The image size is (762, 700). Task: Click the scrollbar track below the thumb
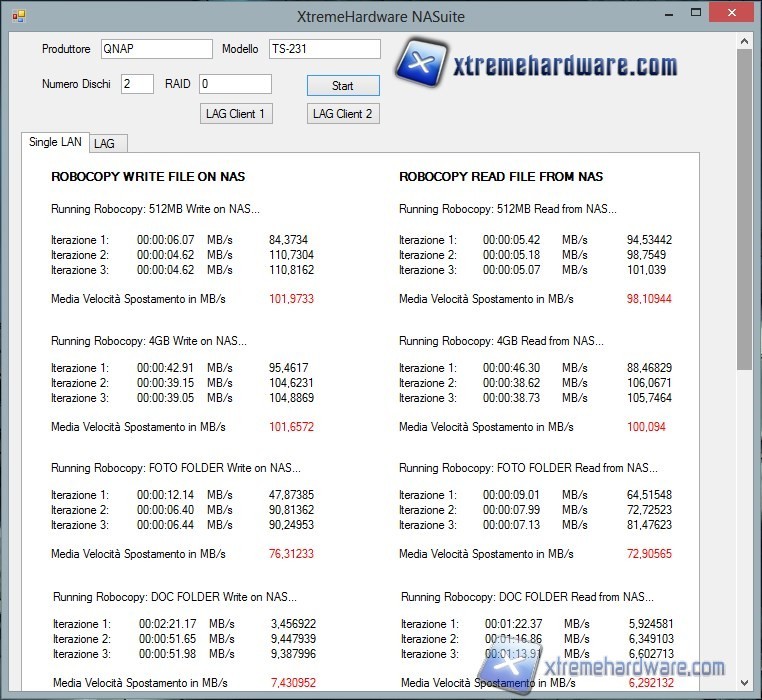tap(744, 520)
